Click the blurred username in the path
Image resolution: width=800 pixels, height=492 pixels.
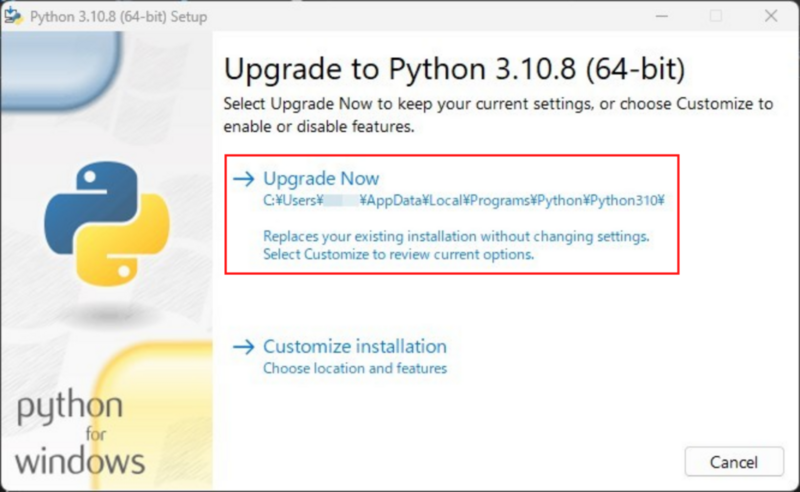pyautogui.click(x=341, y=201)
